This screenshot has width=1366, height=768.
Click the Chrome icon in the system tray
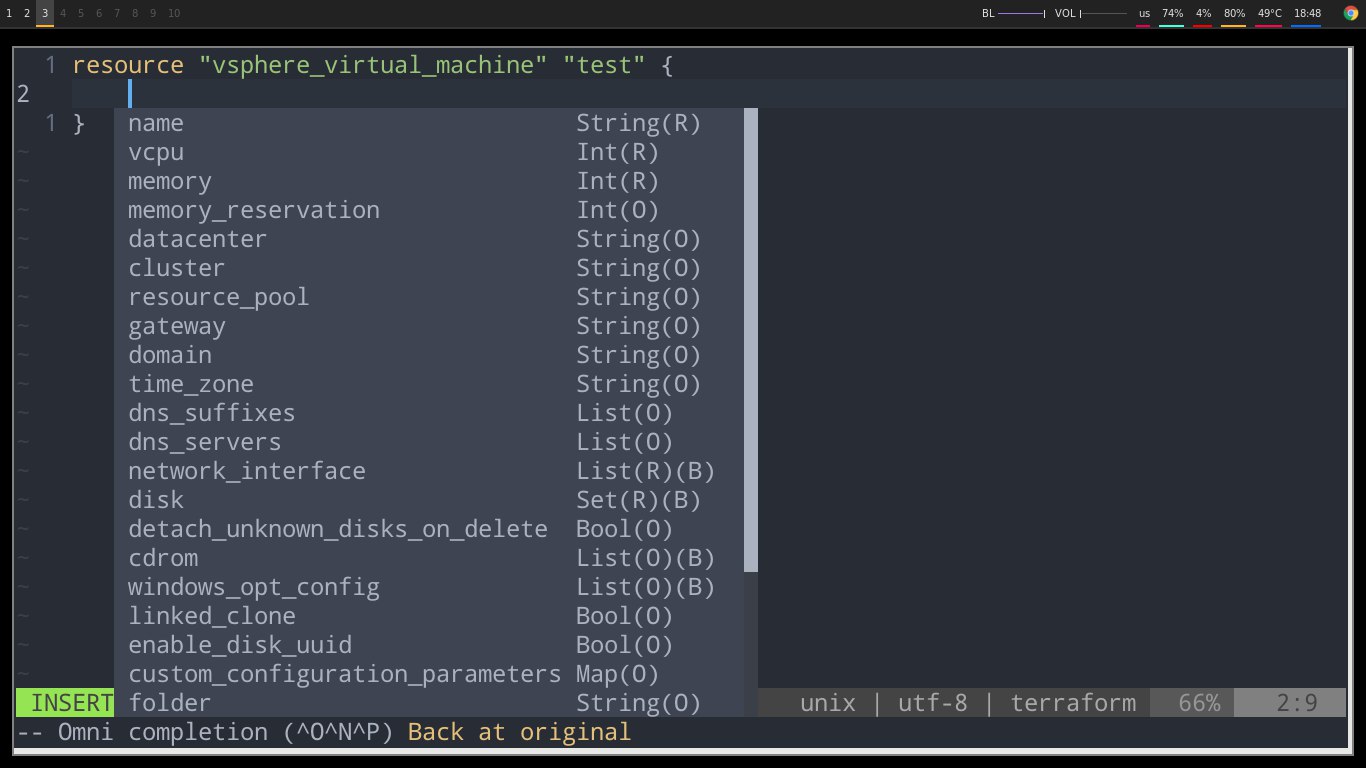click(1351, 13)
